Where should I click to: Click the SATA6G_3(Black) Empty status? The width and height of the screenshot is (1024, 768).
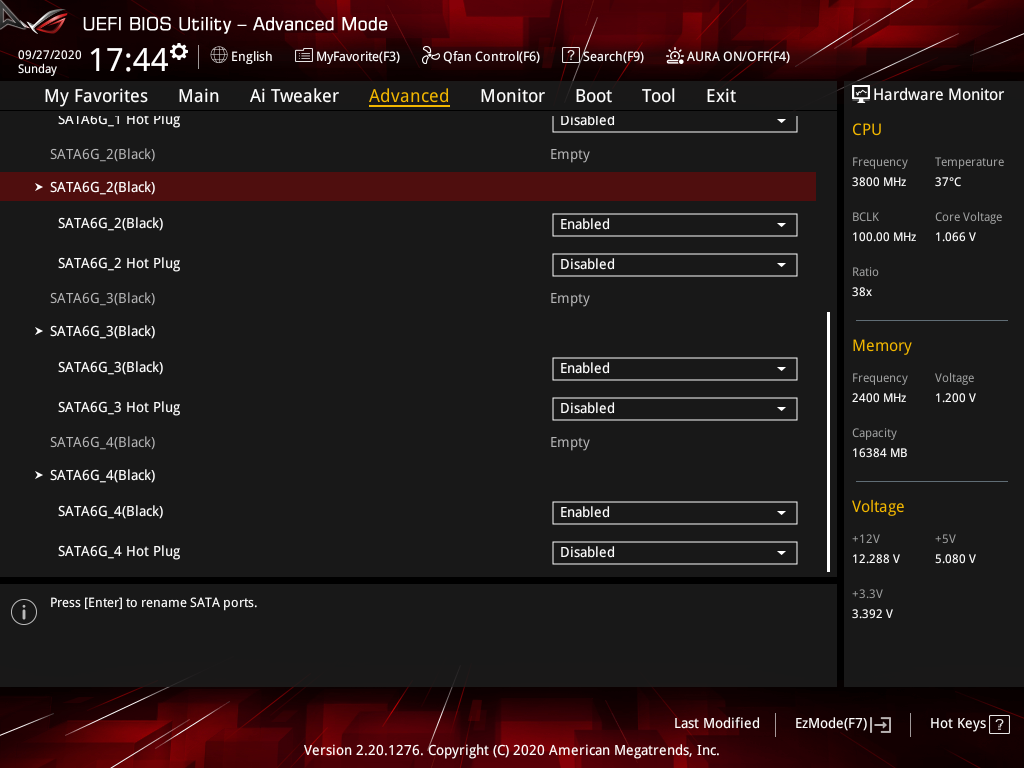pos(569,298)
